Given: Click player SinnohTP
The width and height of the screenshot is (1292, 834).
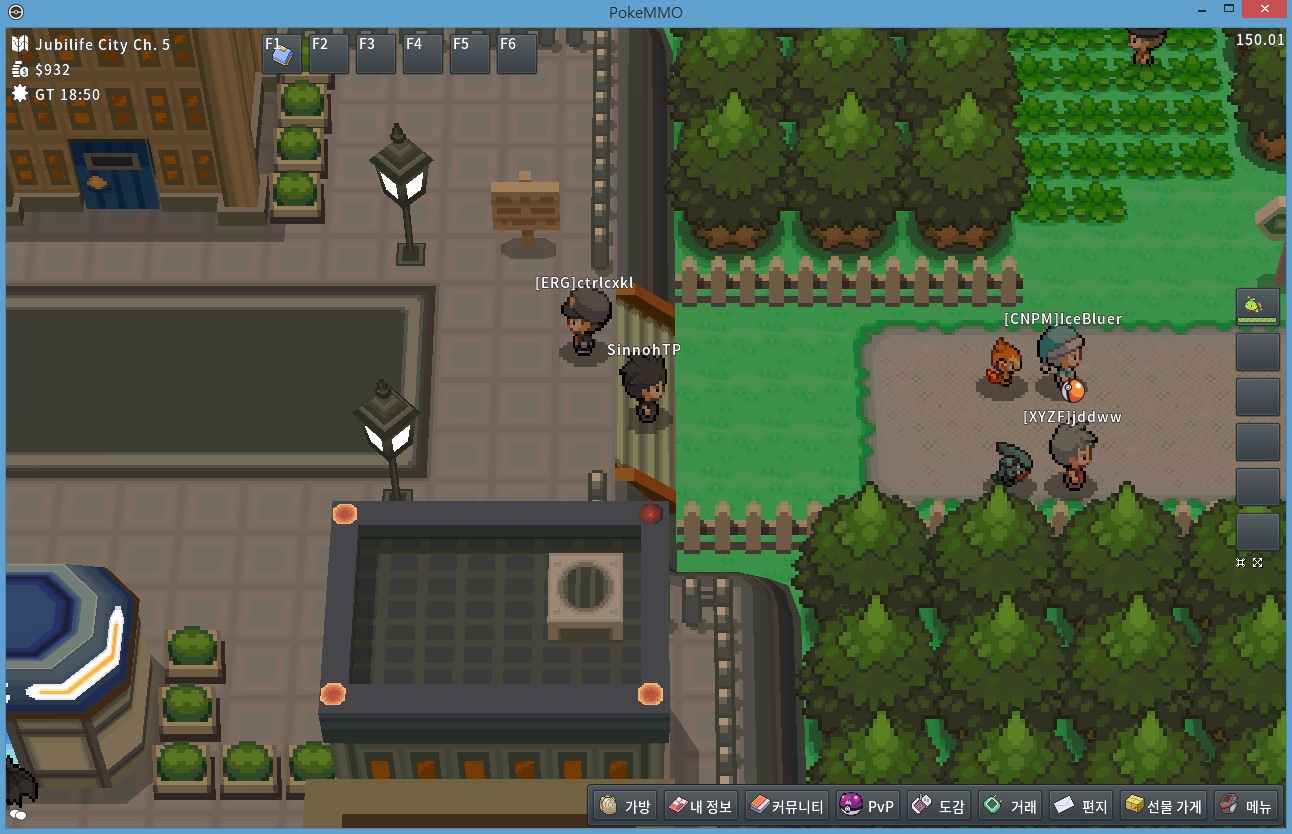Looking at the screenshot, I should [642, 390].
